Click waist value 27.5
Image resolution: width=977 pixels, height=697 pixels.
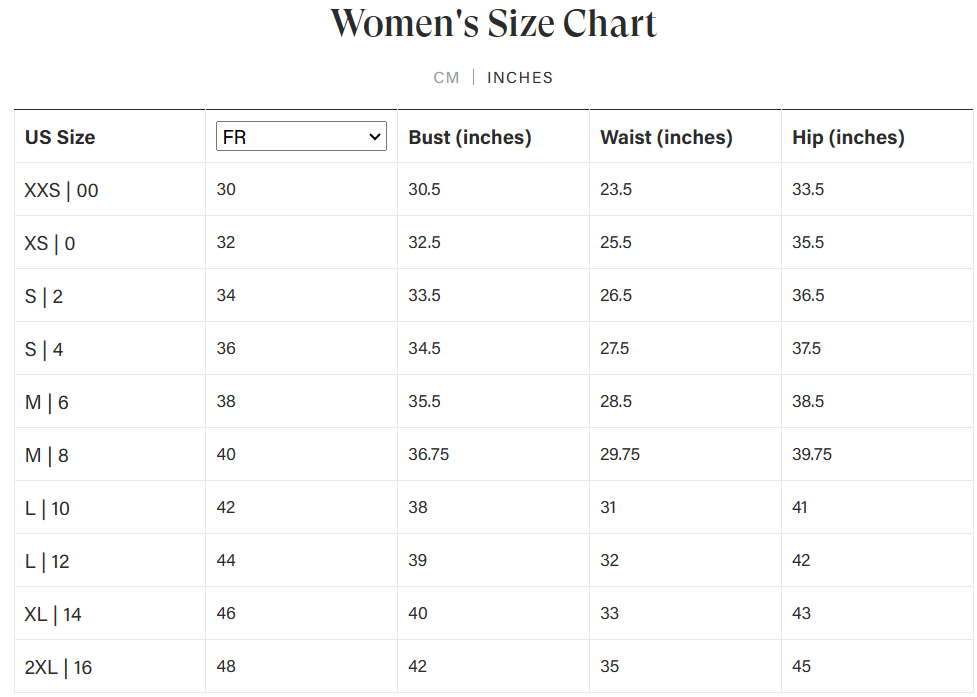coord(615,348)
